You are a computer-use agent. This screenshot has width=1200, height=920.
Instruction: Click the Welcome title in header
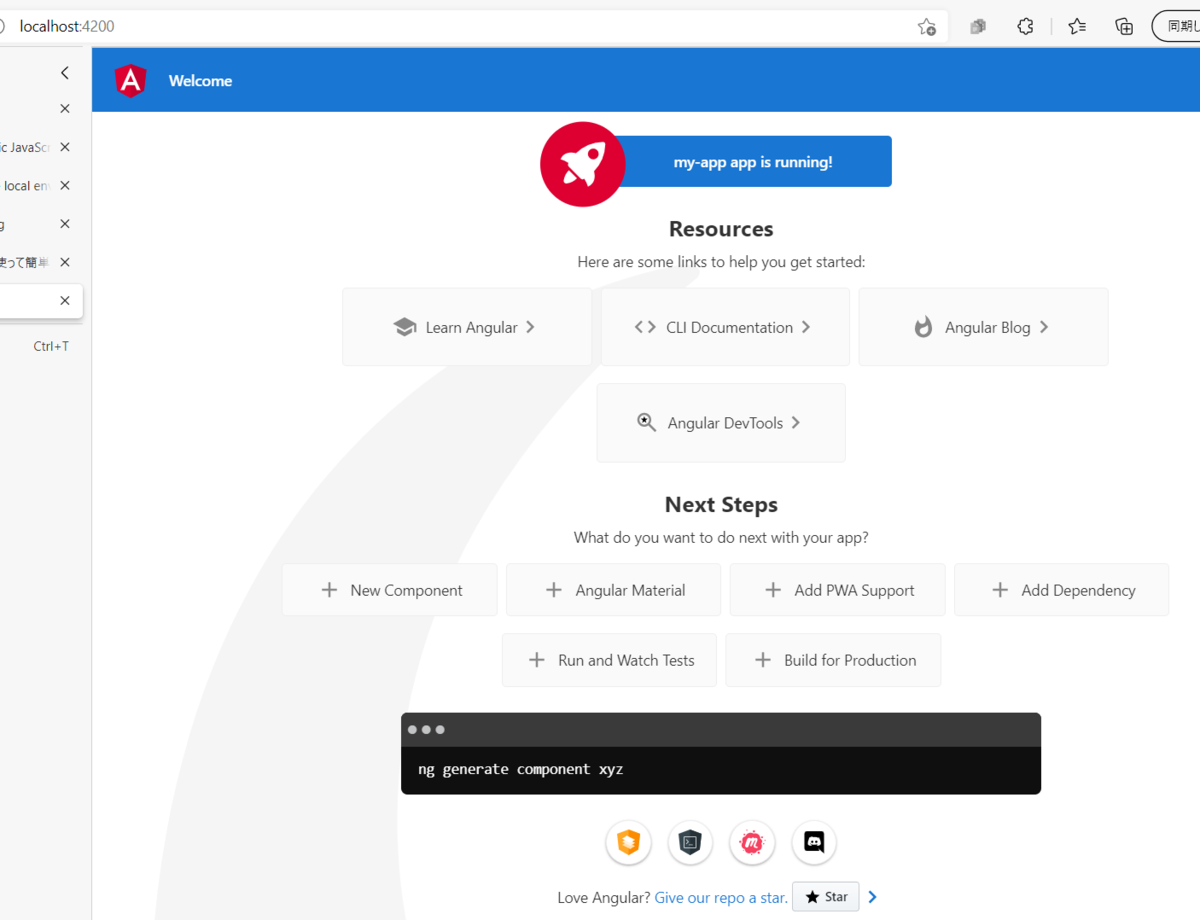coord(200,81)
